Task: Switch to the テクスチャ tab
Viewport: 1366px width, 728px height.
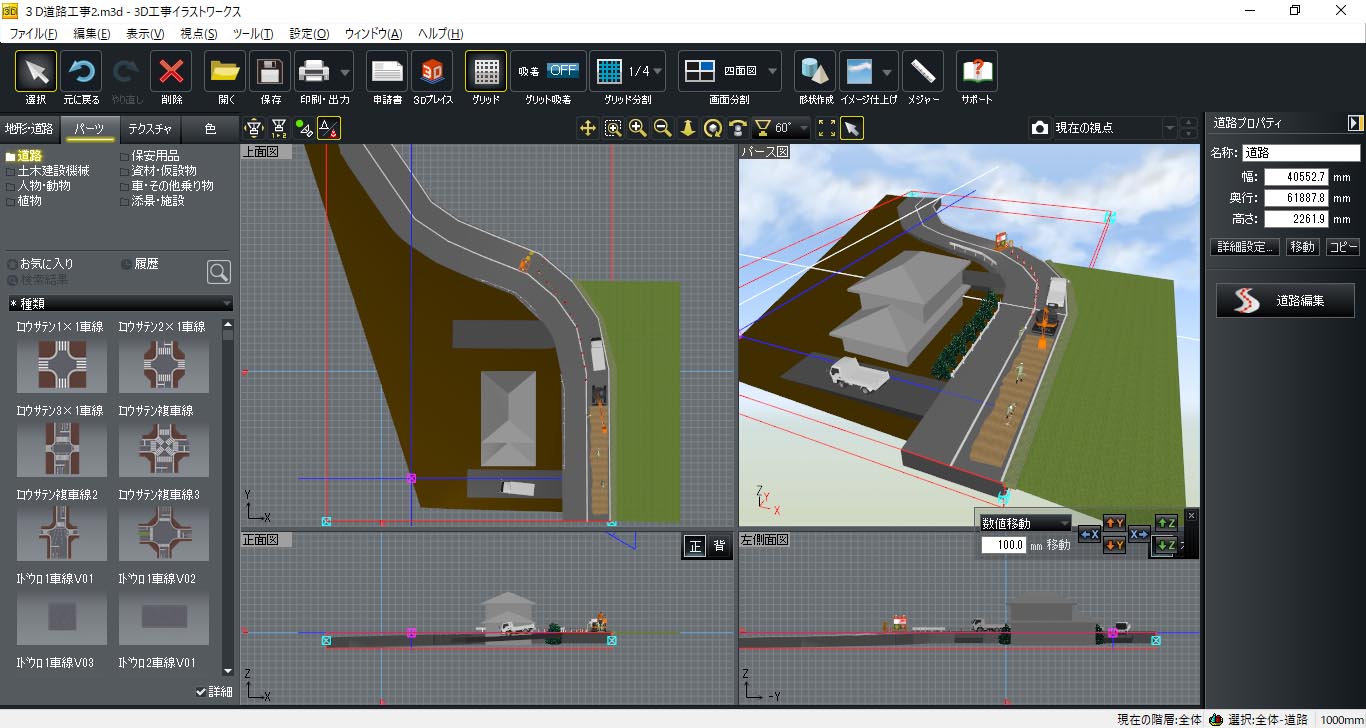Action: coord(150,128)
